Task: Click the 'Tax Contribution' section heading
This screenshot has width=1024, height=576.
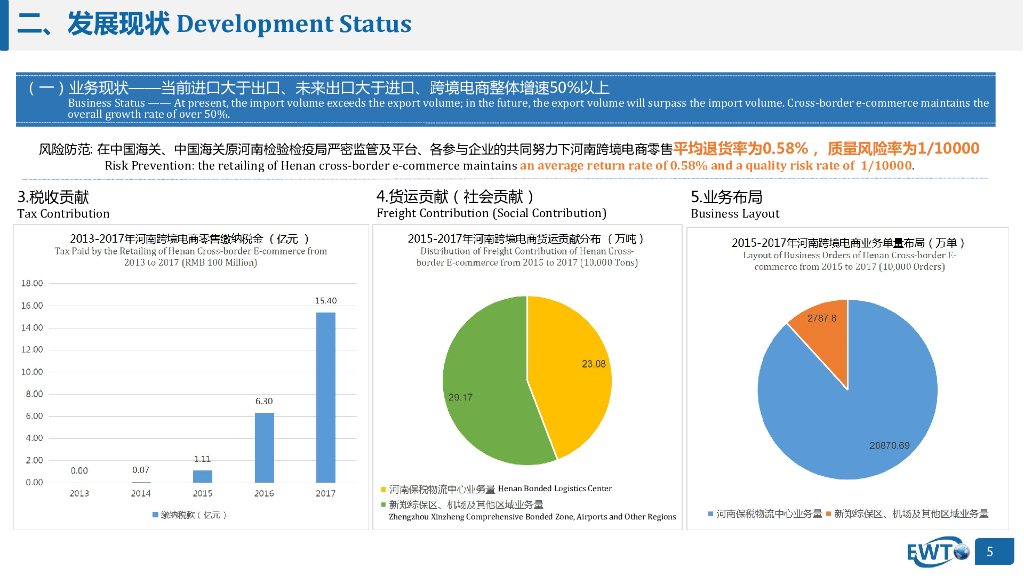Action: (63, 213)
